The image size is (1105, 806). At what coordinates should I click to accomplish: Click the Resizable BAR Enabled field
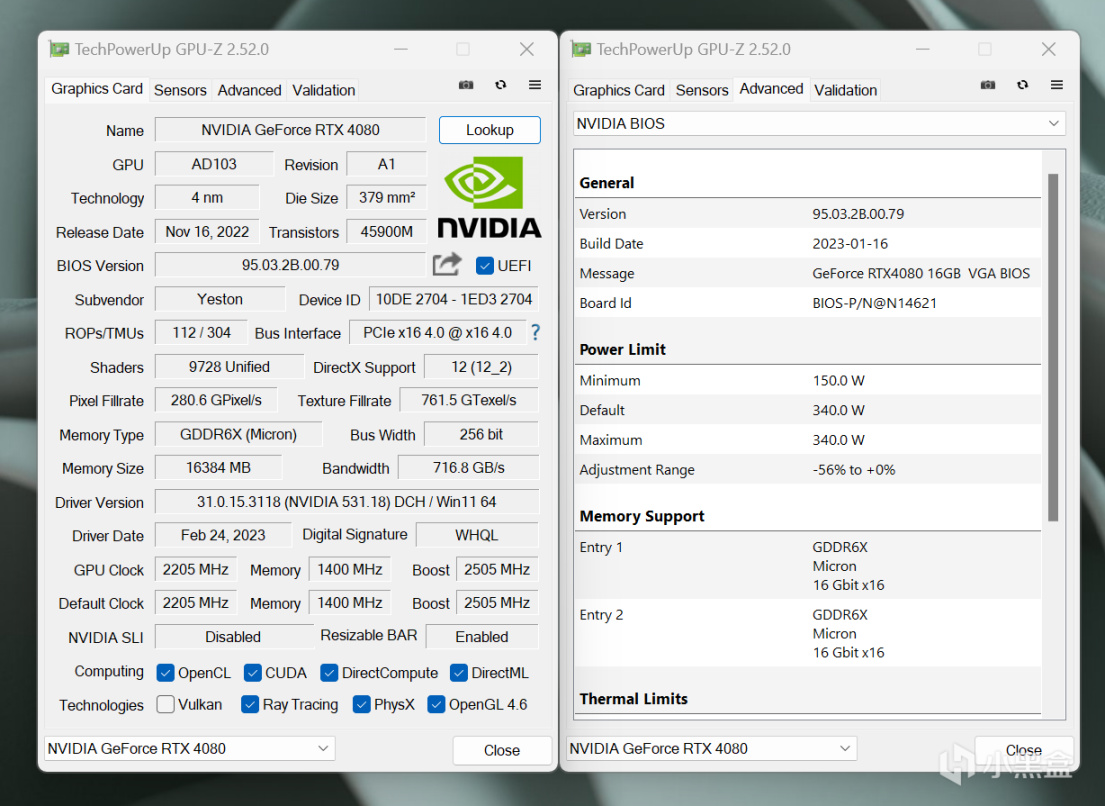[x=482, y=637]
